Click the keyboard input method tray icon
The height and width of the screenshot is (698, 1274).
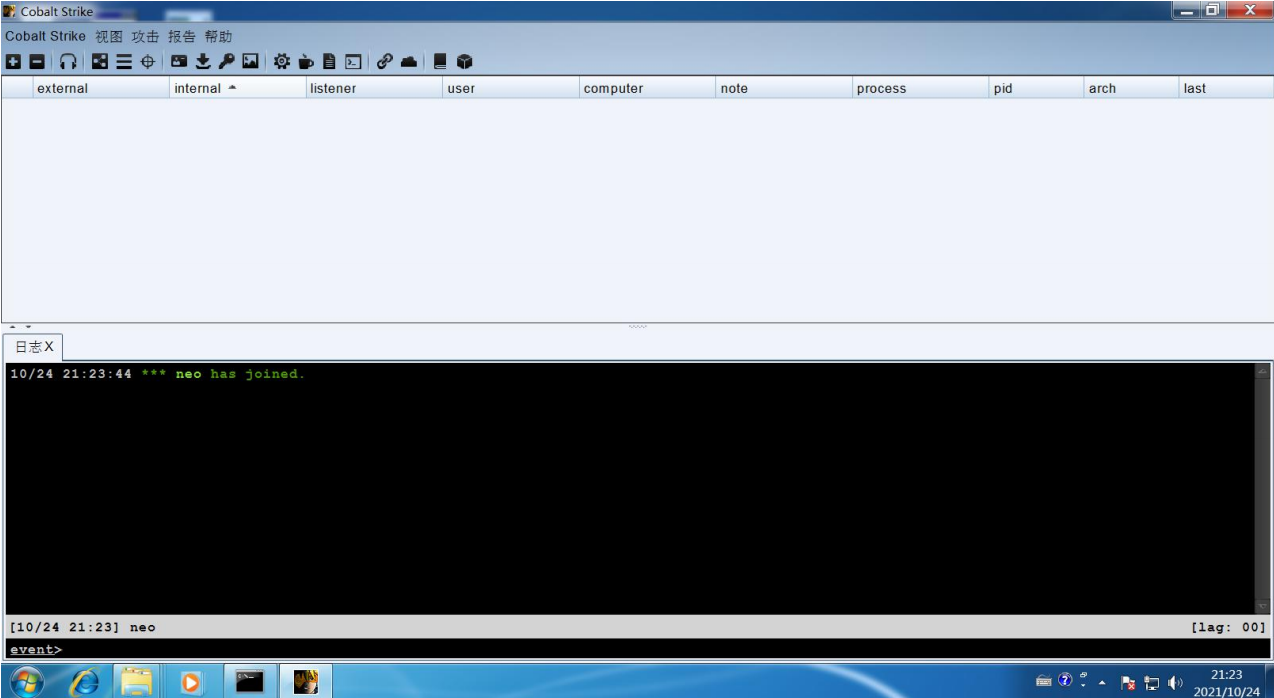click(x=1044, y=681)
